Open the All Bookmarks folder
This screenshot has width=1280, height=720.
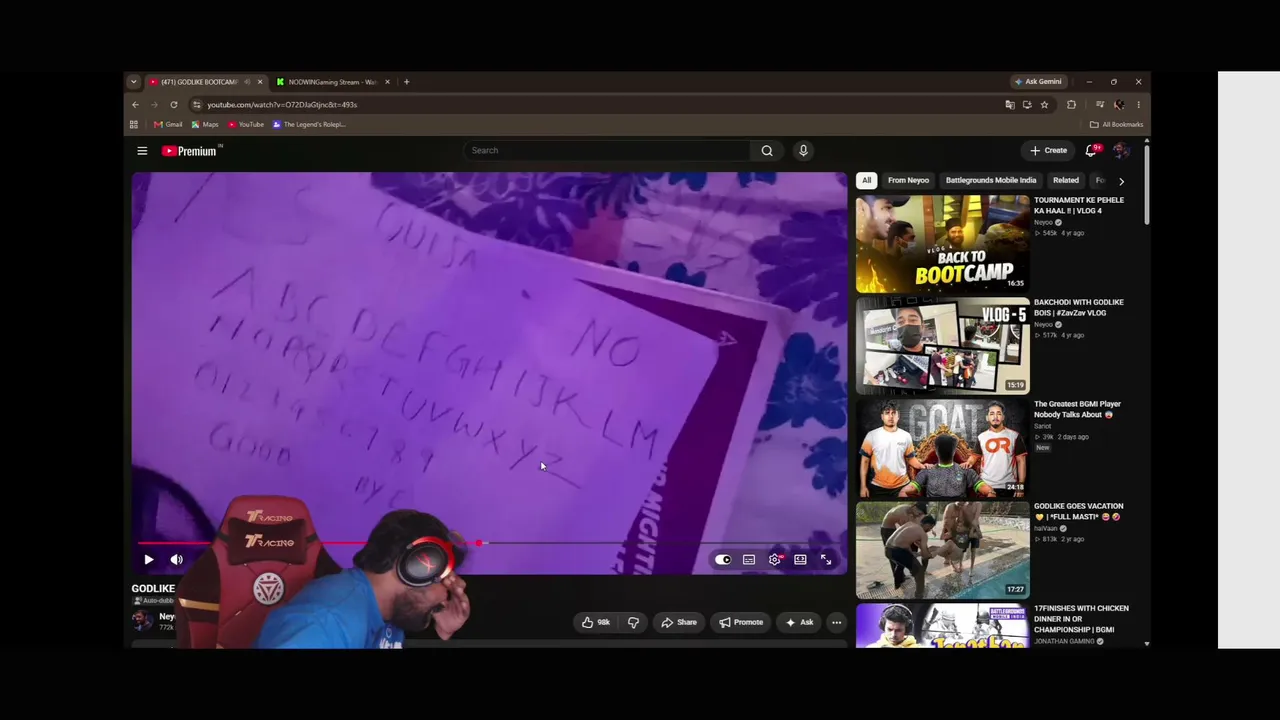click(x=1116, y=125)
